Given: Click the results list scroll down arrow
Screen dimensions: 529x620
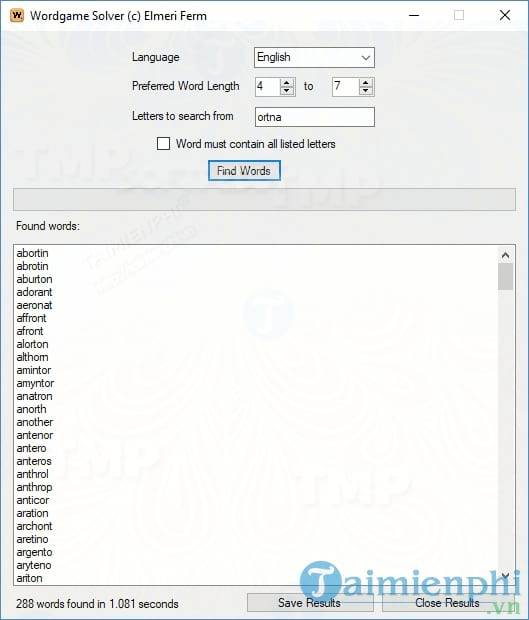Looking at the screenshot, I should [505, 575].
